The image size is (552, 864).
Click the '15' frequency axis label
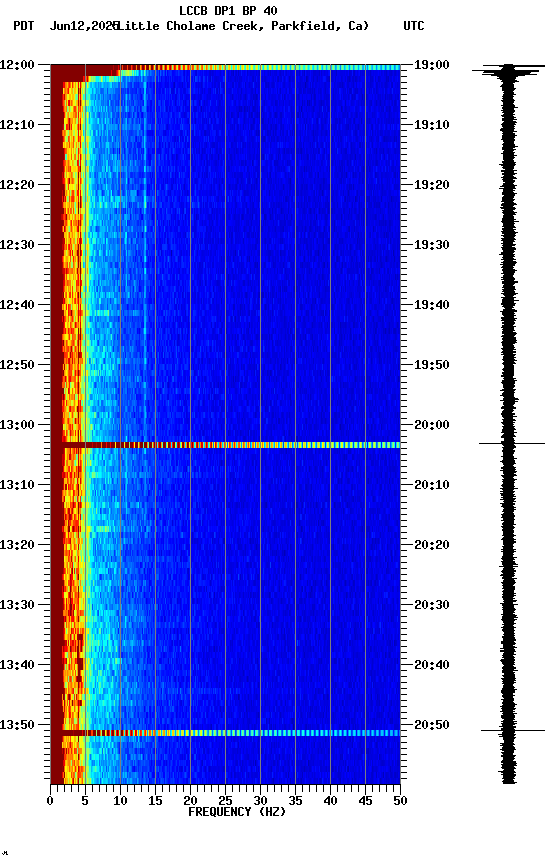pyautogui.click(x=155, y=801)
